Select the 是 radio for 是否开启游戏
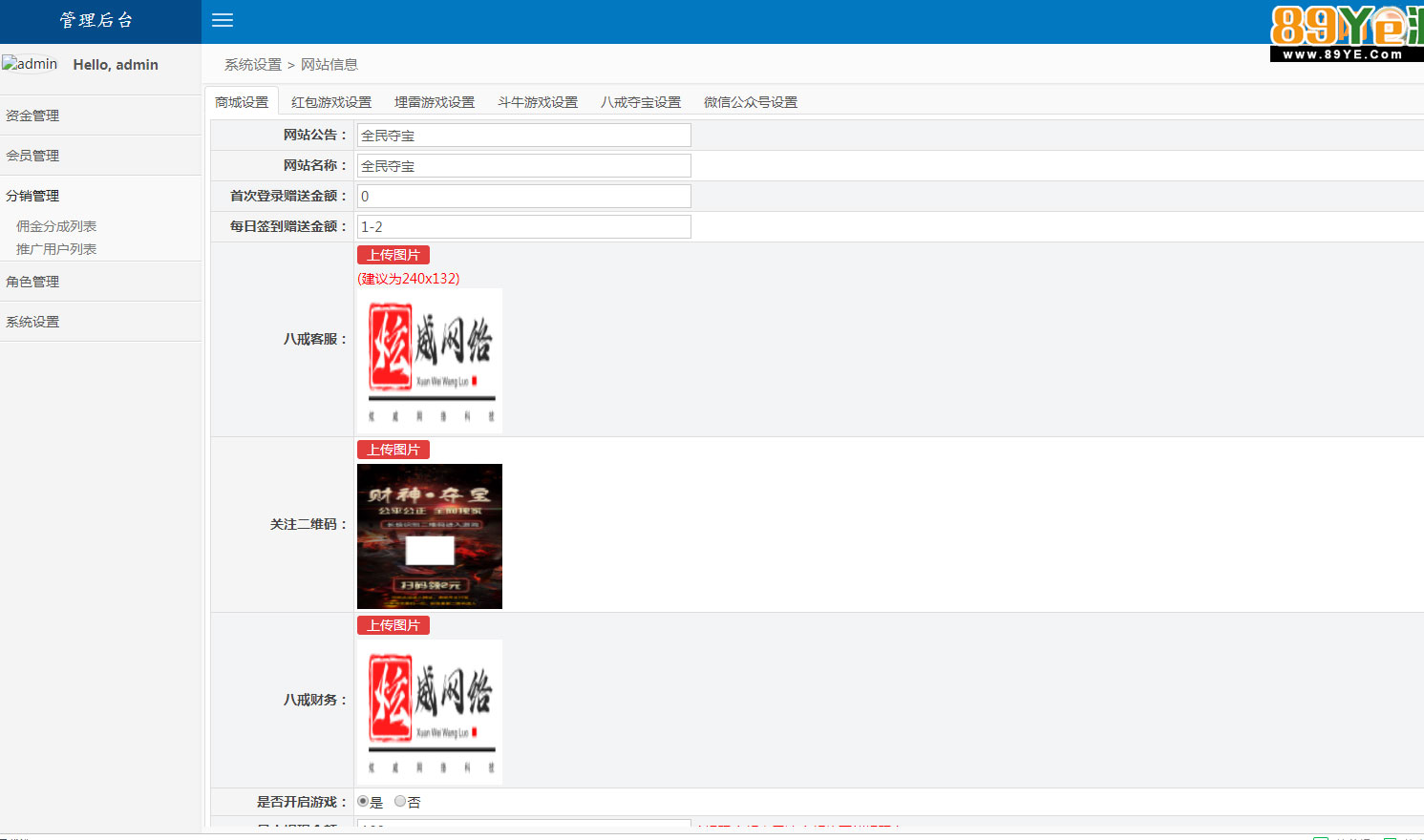 click(x=363, y=802)
